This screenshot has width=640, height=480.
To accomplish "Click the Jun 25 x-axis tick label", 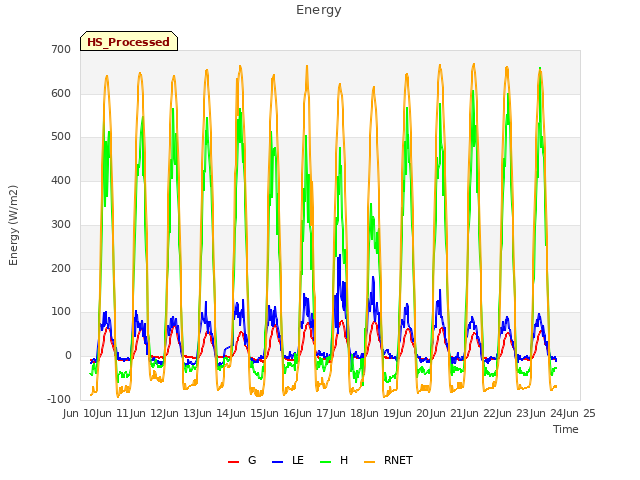I will tap(581, 413).
